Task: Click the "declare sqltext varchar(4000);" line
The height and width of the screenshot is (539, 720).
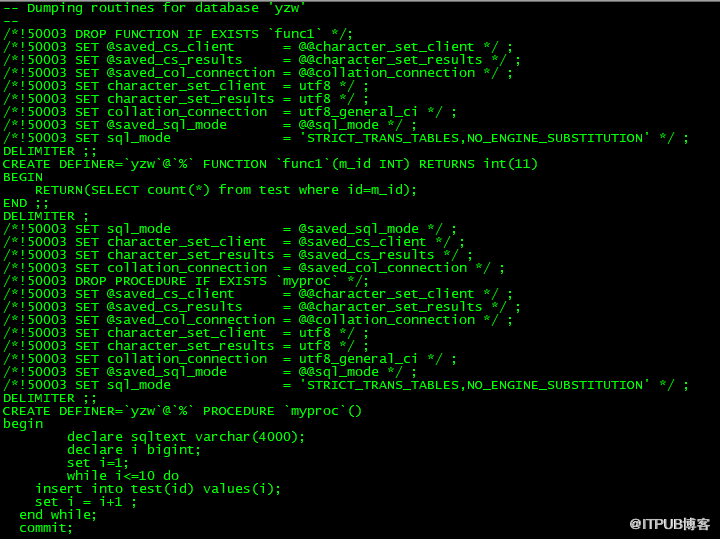Action: coord(186,437)
